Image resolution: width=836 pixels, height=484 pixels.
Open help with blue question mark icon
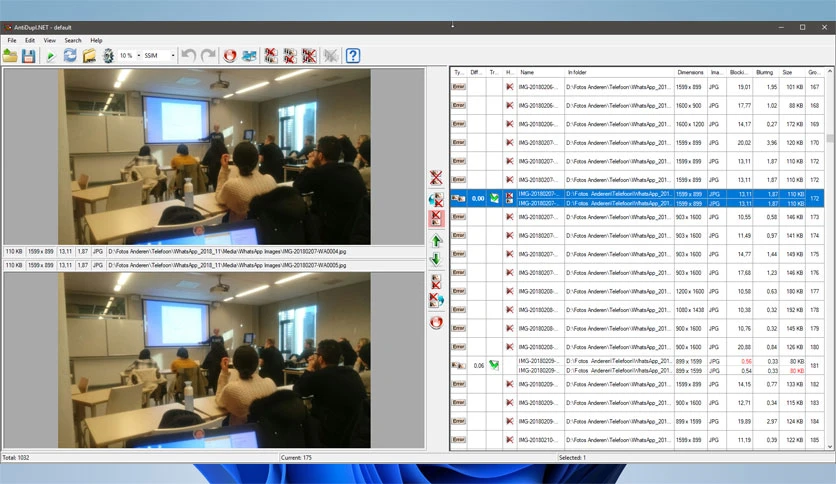coord(353,55)
